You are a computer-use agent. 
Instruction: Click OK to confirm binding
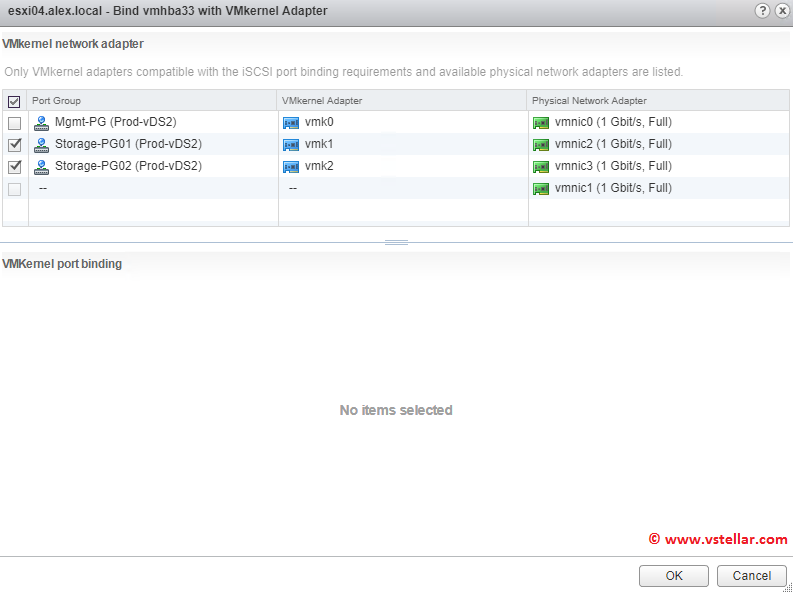674,576
